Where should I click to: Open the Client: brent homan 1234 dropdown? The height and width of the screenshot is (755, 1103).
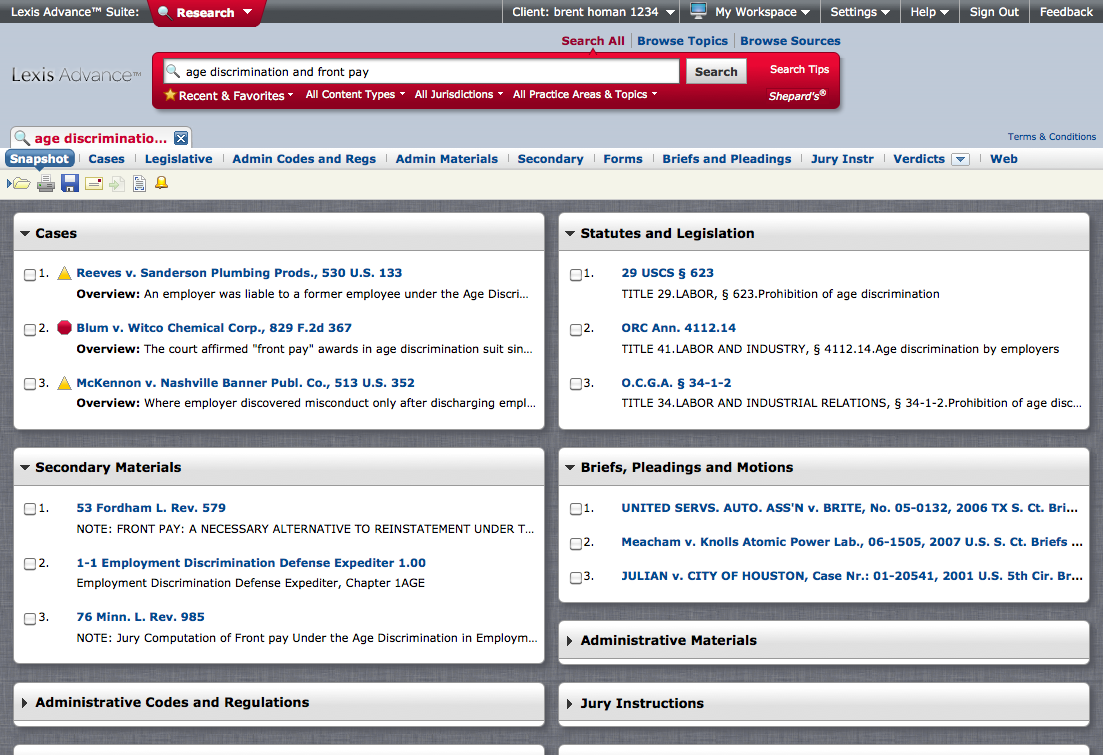tap(593, 11)
